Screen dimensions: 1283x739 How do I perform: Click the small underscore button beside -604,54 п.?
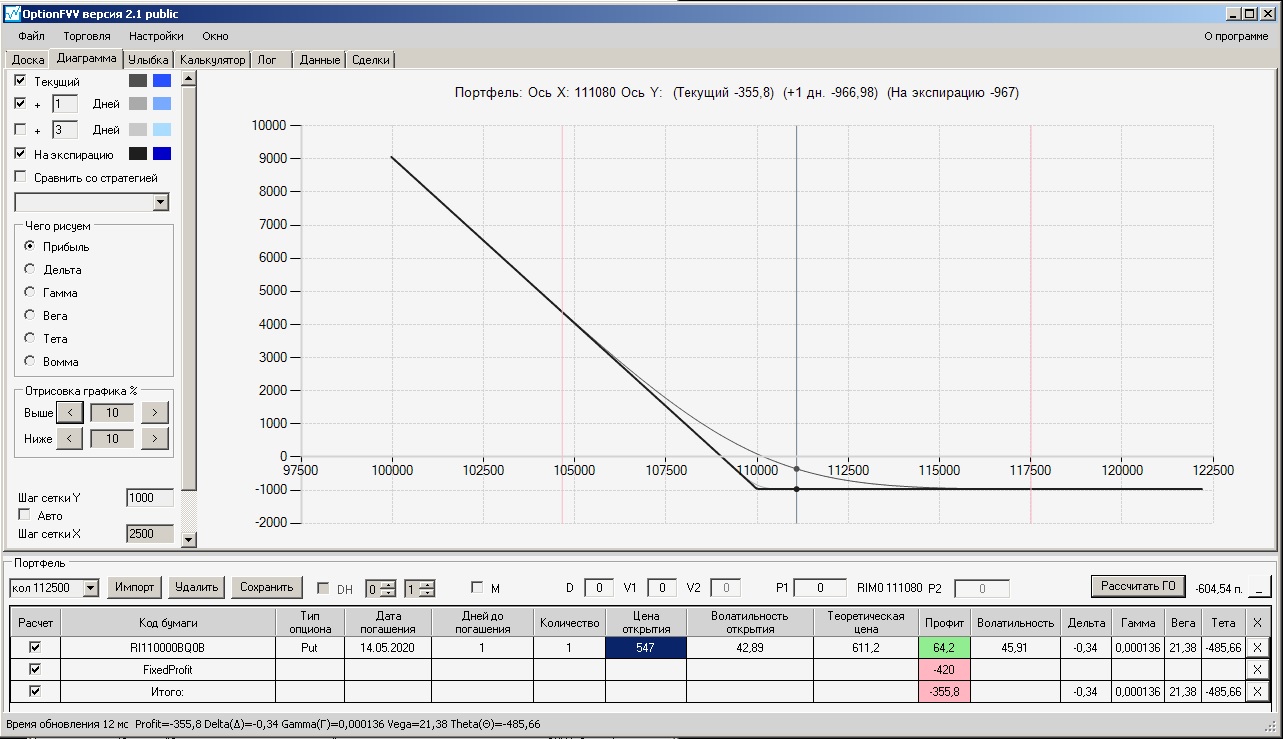coord(1262,587)
